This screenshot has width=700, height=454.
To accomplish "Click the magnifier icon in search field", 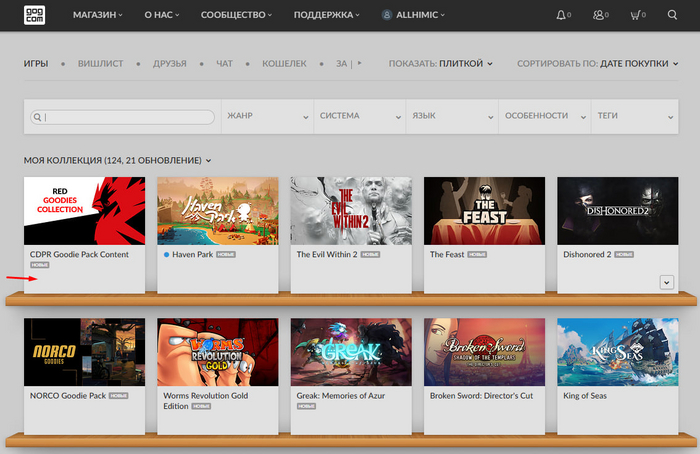I will [x=38, y=117].
